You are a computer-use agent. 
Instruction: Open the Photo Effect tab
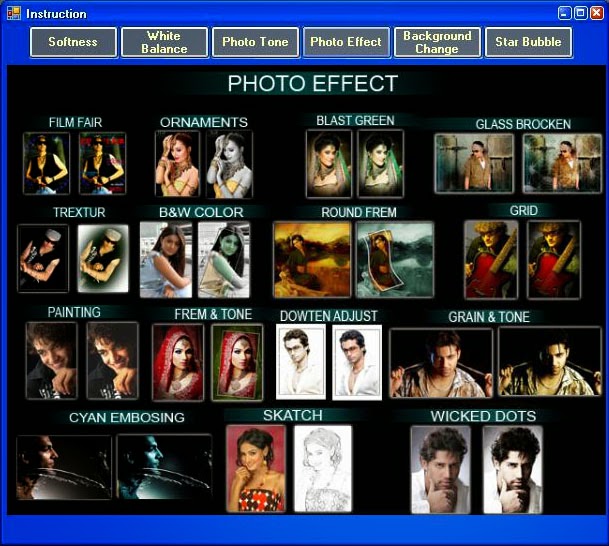pos(346,42)
